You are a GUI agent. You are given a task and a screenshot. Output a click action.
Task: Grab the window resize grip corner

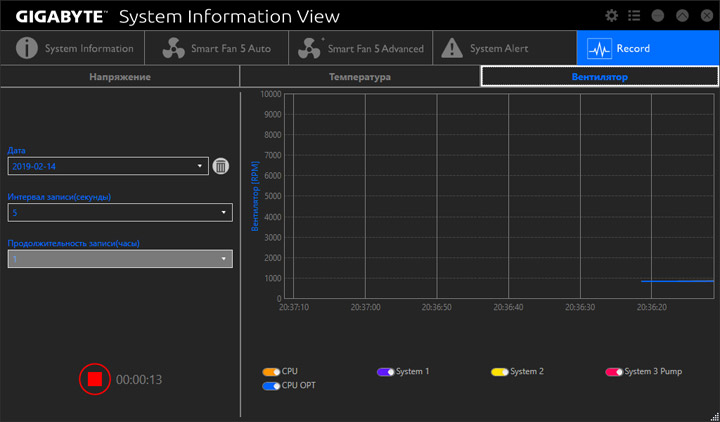(x=715, y=417)
